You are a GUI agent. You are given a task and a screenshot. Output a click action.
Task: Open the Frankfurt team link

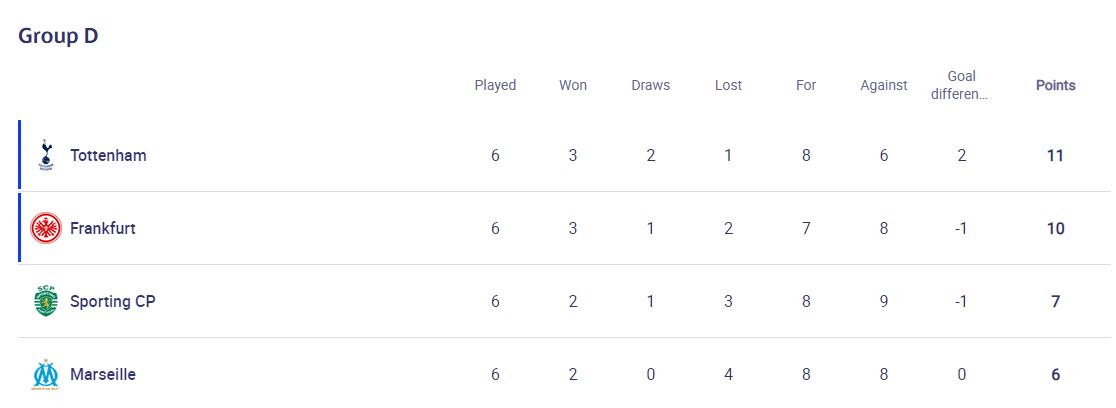point(102,229)
